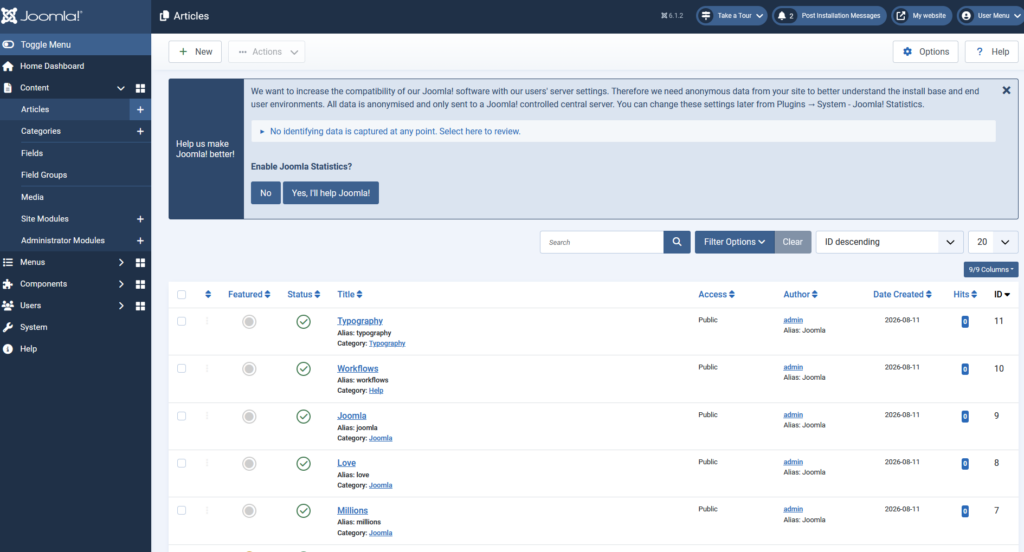Add a new article using the Articles plus icon
The image size is (1024, 552).
tap(140, 110)
